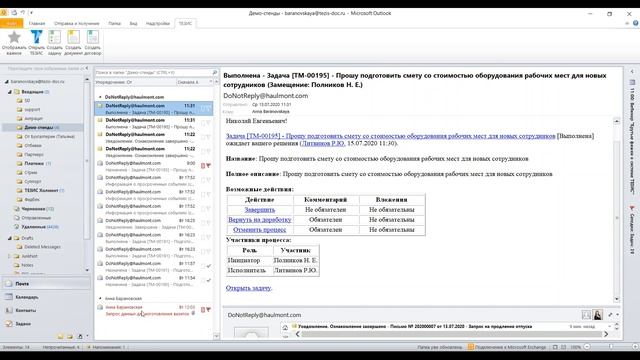
Task: Click the Outlook help question mark icon
Action: [x=636, y=23]
